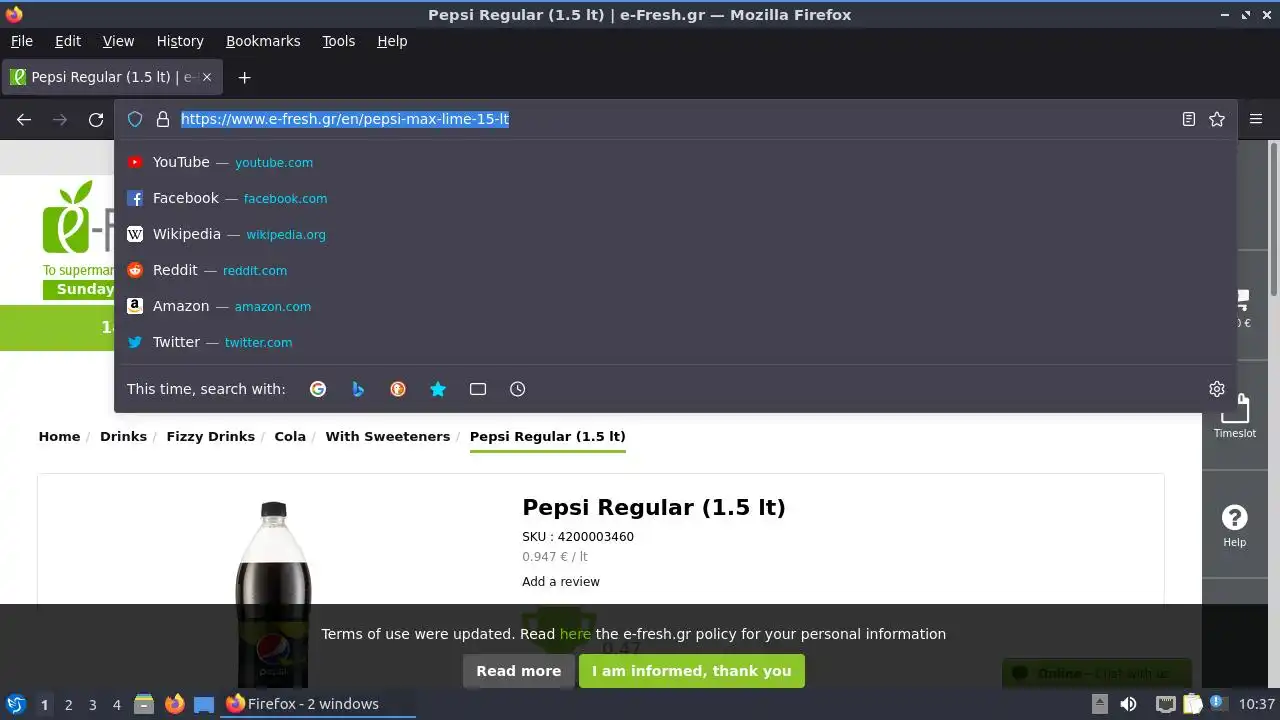Click the 10:37 clock

tap(1257, 704)
